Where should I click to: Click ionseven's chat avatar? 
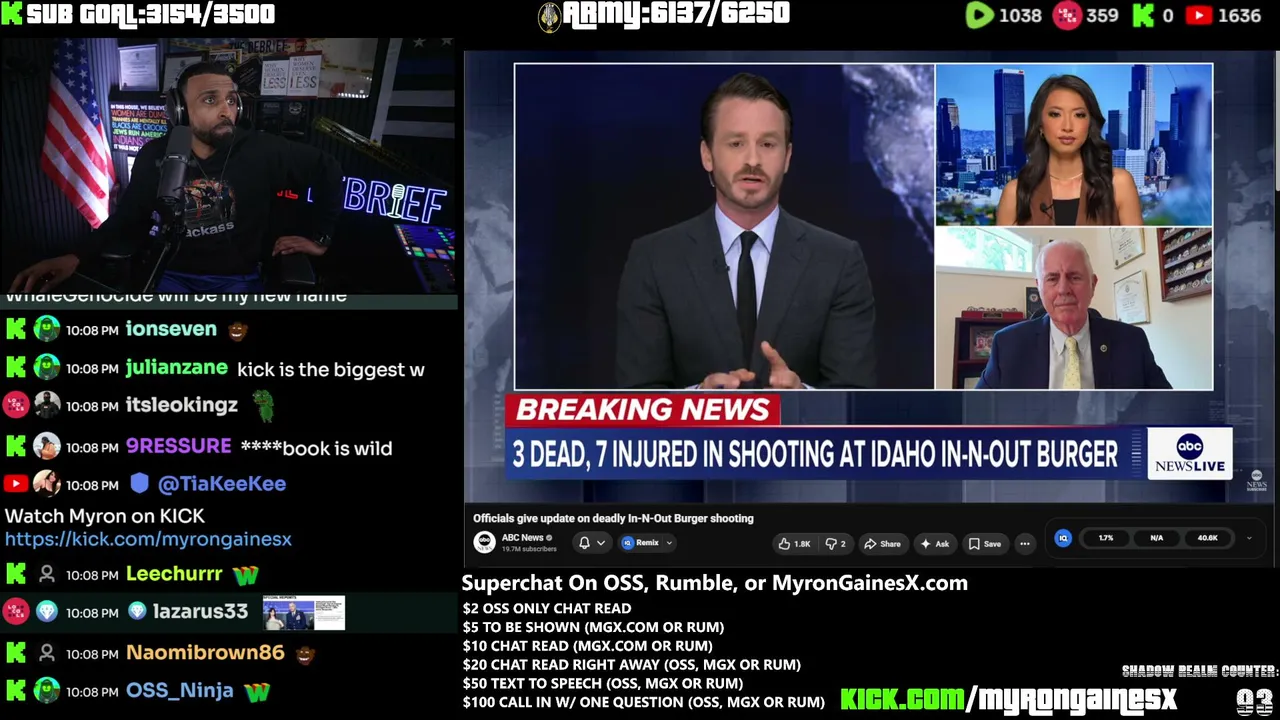(47, 329)
